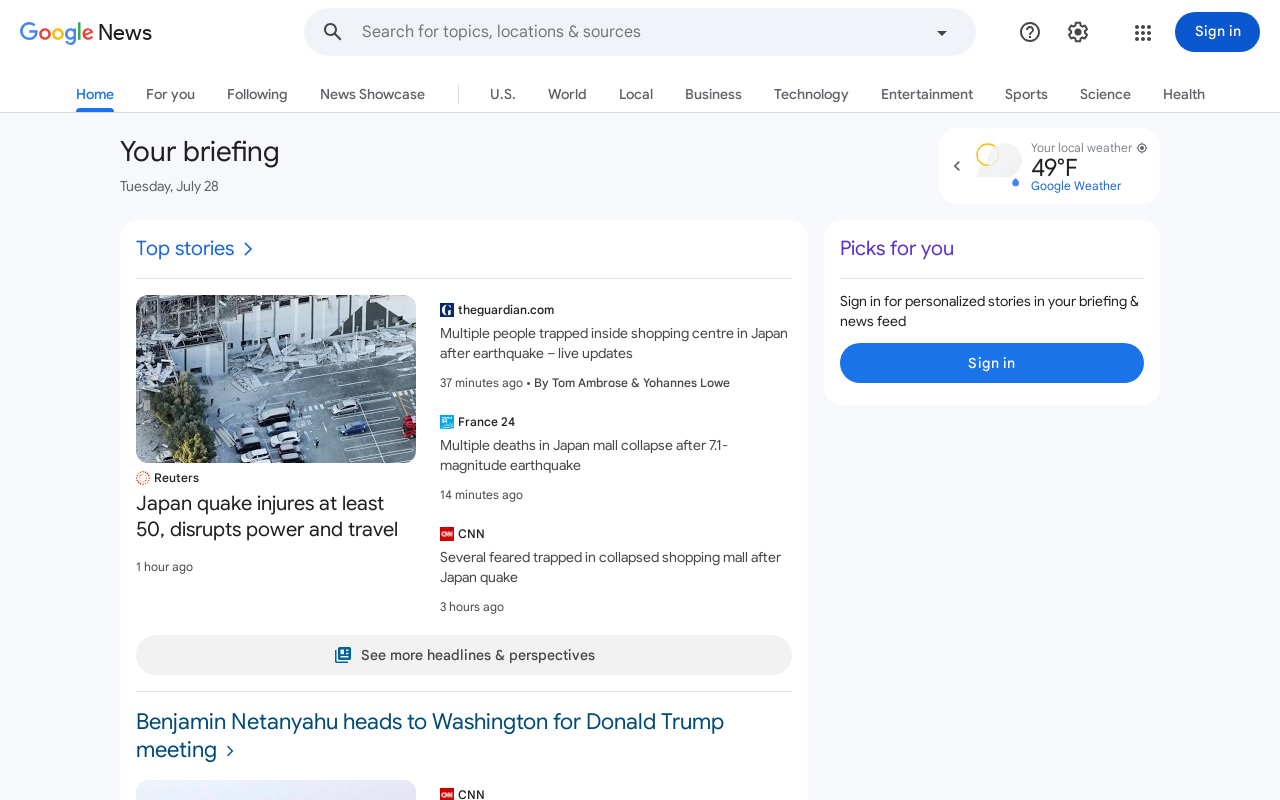This screenshot has width=1280, height=800.
Task: Click the France 24 source name
Action: point(486,422)
